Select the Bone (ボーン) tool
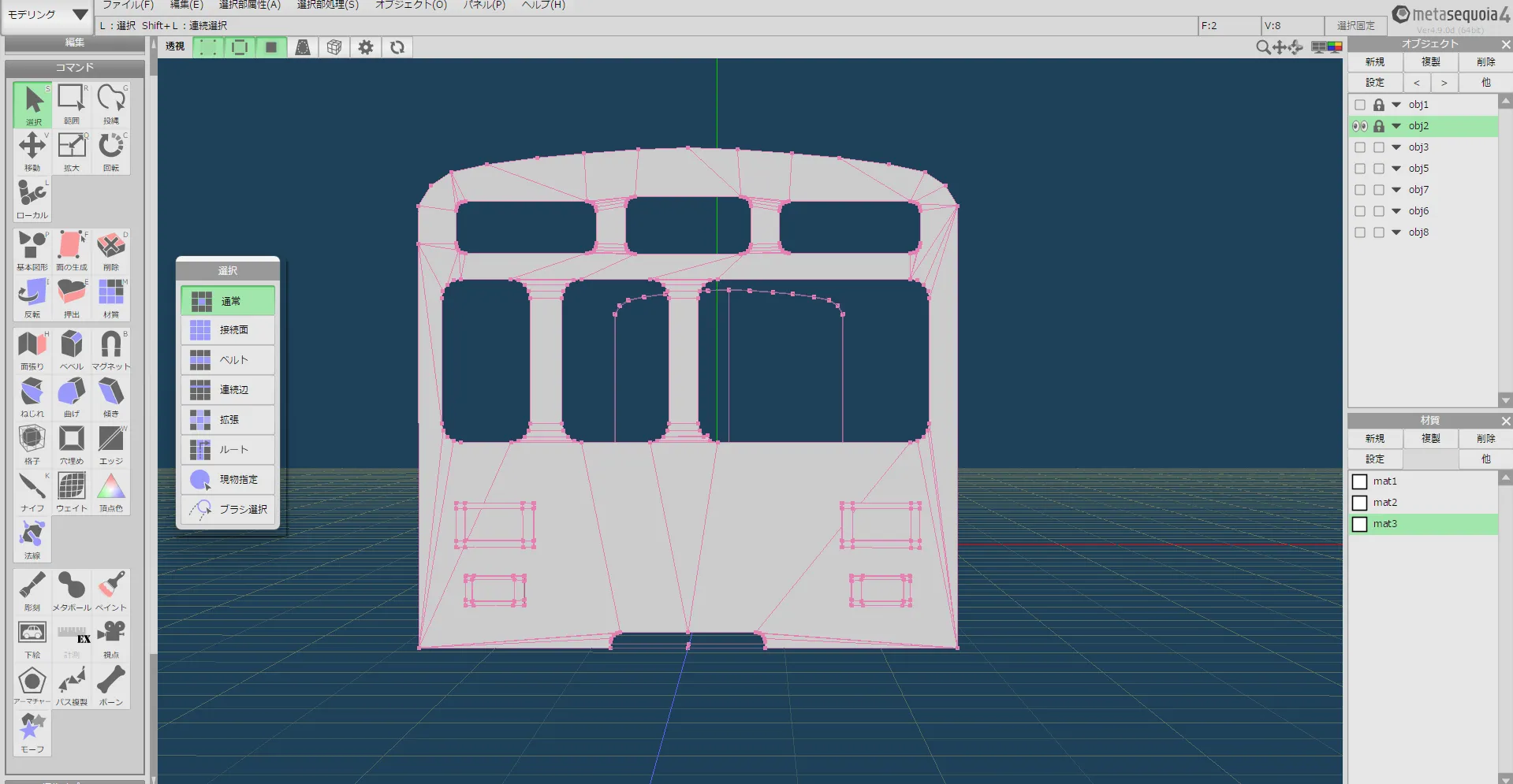Screen dimensions: 1513x784 pyautogui.click(x=111, y=684)
